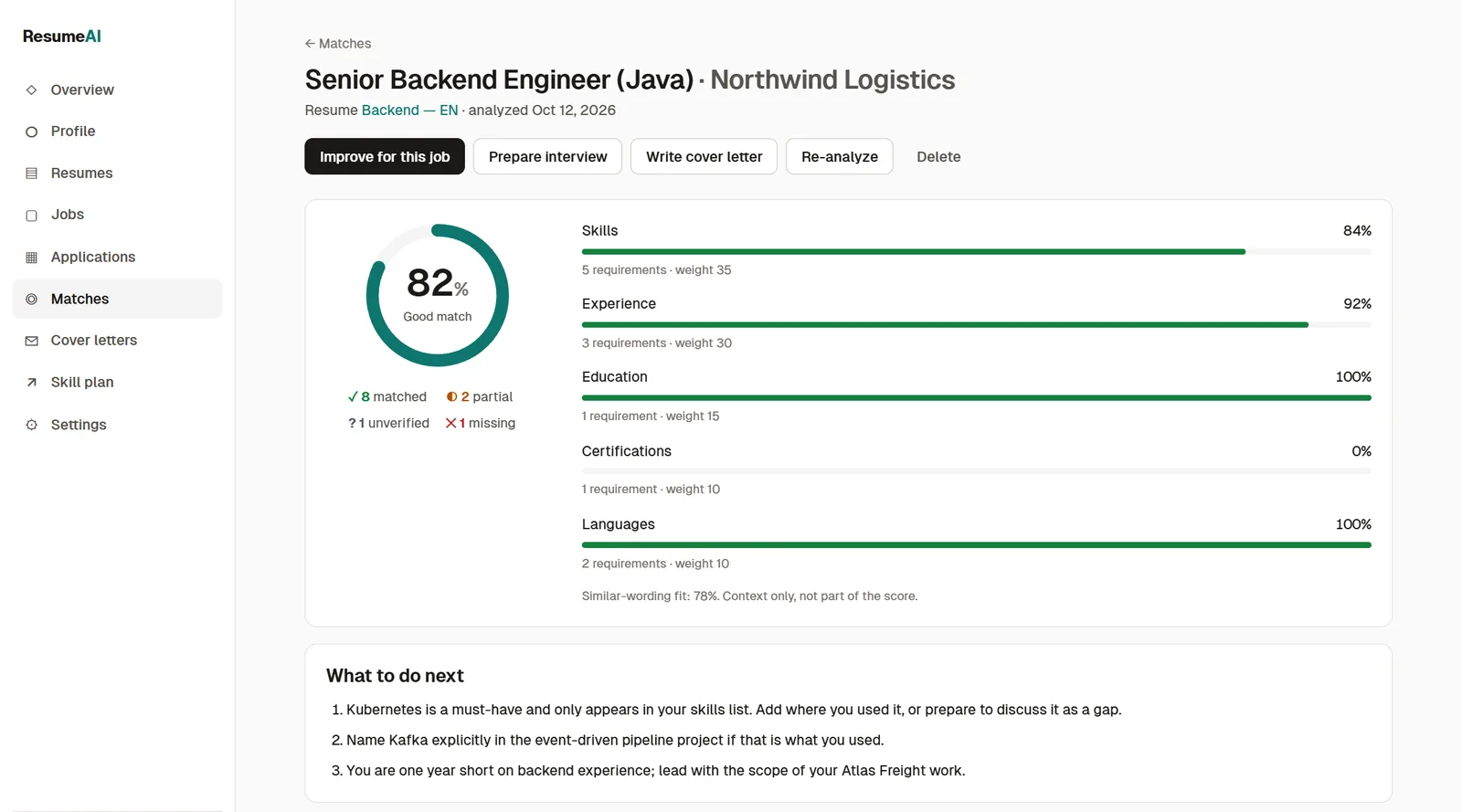Open Settings from the sidebar
Image resolution: width=1462 pixels, height=812 pixels.
pyautogui.click(x=117, y=425)
